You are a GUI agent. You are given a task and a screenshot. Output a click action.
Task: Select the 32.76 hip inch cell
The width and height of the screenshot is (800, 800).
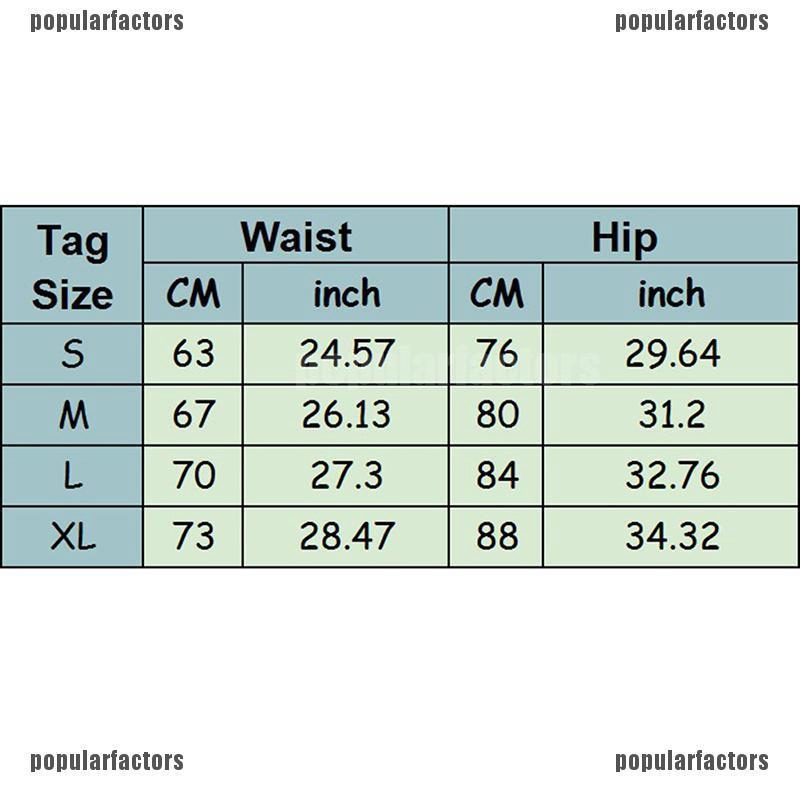(x=670, y=476)
